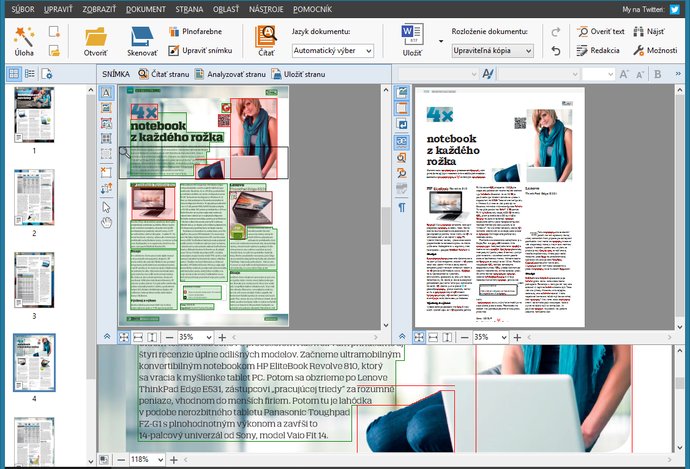Viewport: 690px width, 469px height.
Task: Start scanning with Skenovať
Action: [142, 41]
